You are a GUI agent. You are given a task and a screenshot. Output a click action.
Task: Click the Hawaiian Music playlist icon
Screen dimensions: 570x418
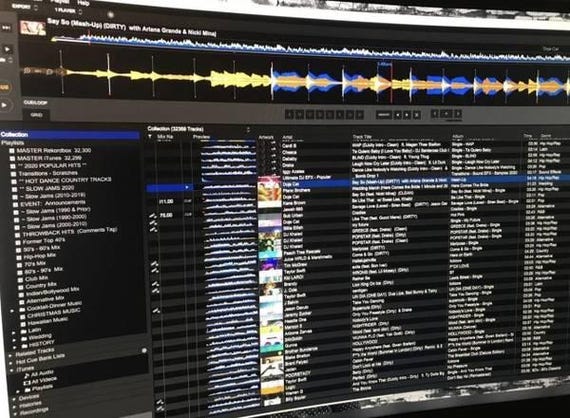click(x=23, y=325)
